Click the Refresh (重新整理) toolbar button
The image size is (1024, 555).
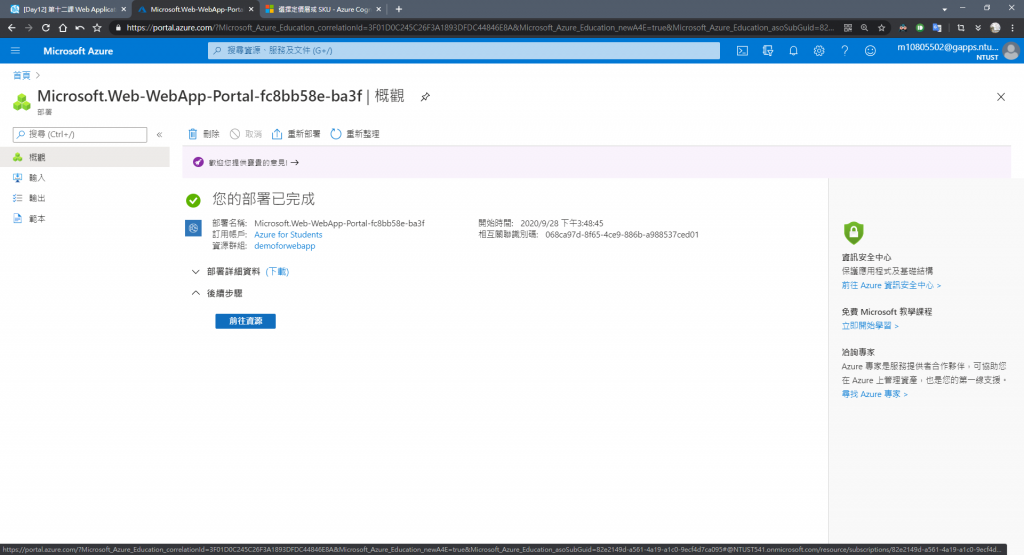[x=355, y=134]
